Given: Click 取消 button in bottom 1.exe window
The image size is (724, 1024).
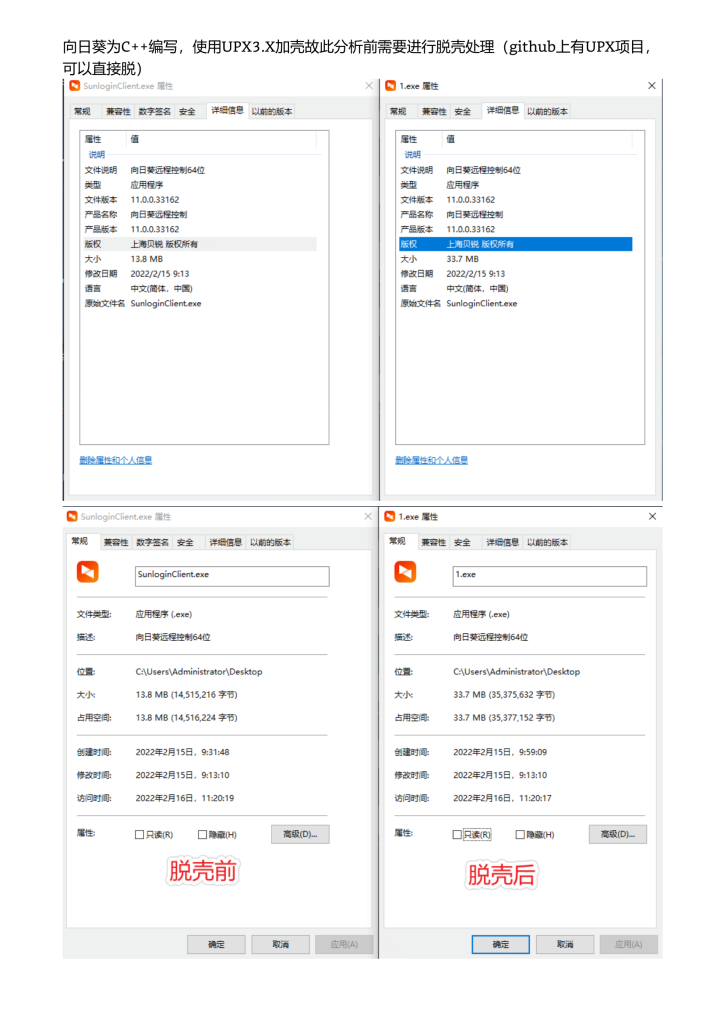Looking at the screenshot, I should [x=565, y=944].
